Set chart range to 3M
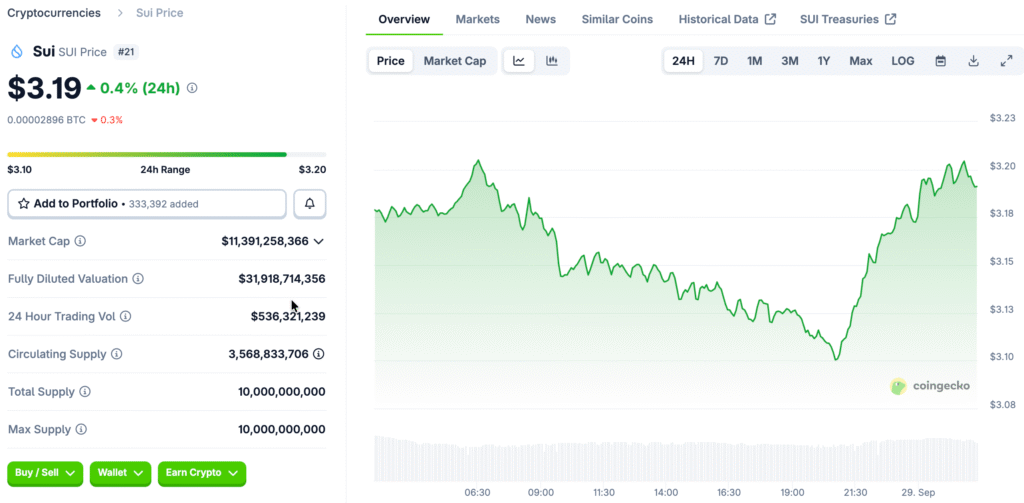The height and width of the screenshot is (503, 1024). pos(790,61)
